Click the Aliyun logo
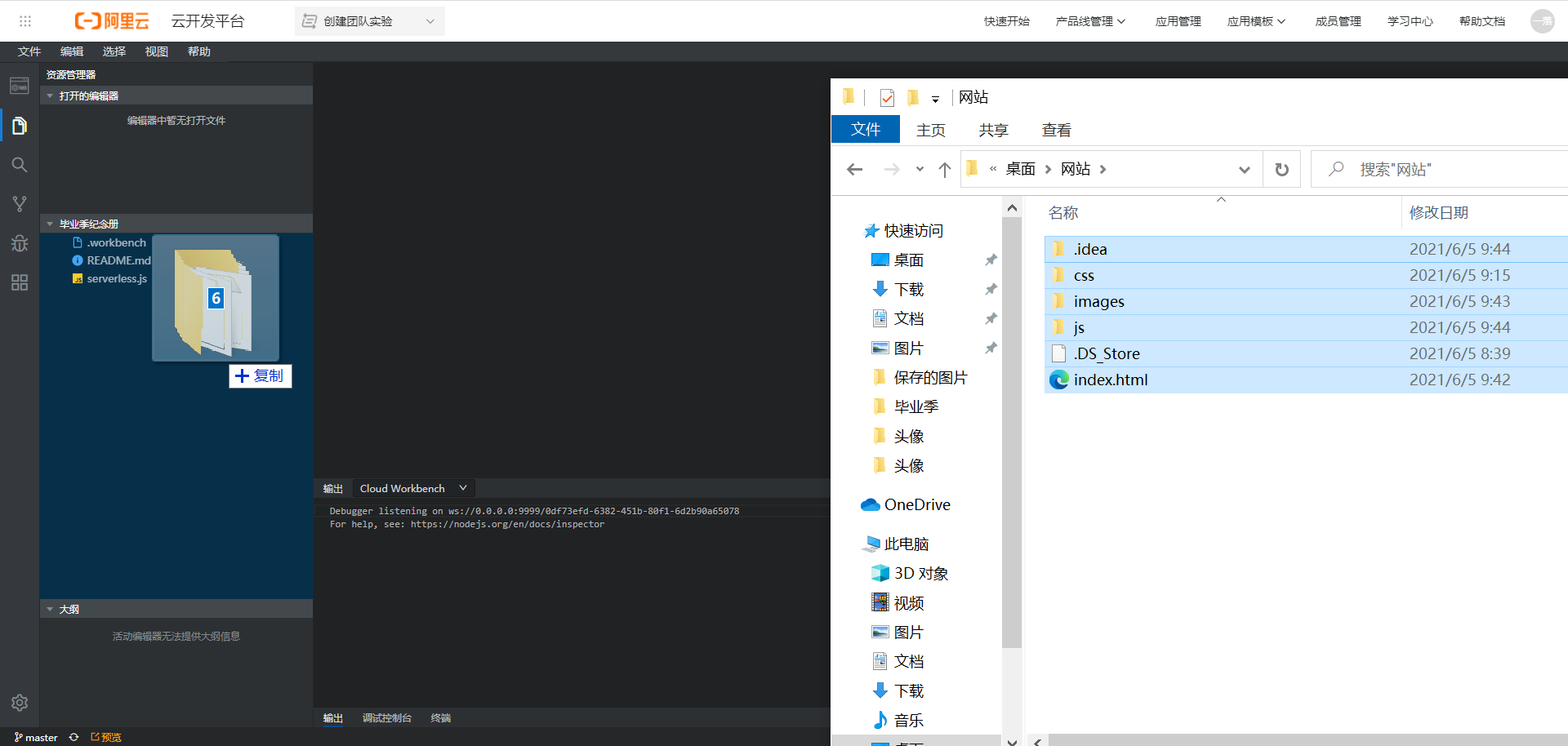1568x746 pixels. 112,21
